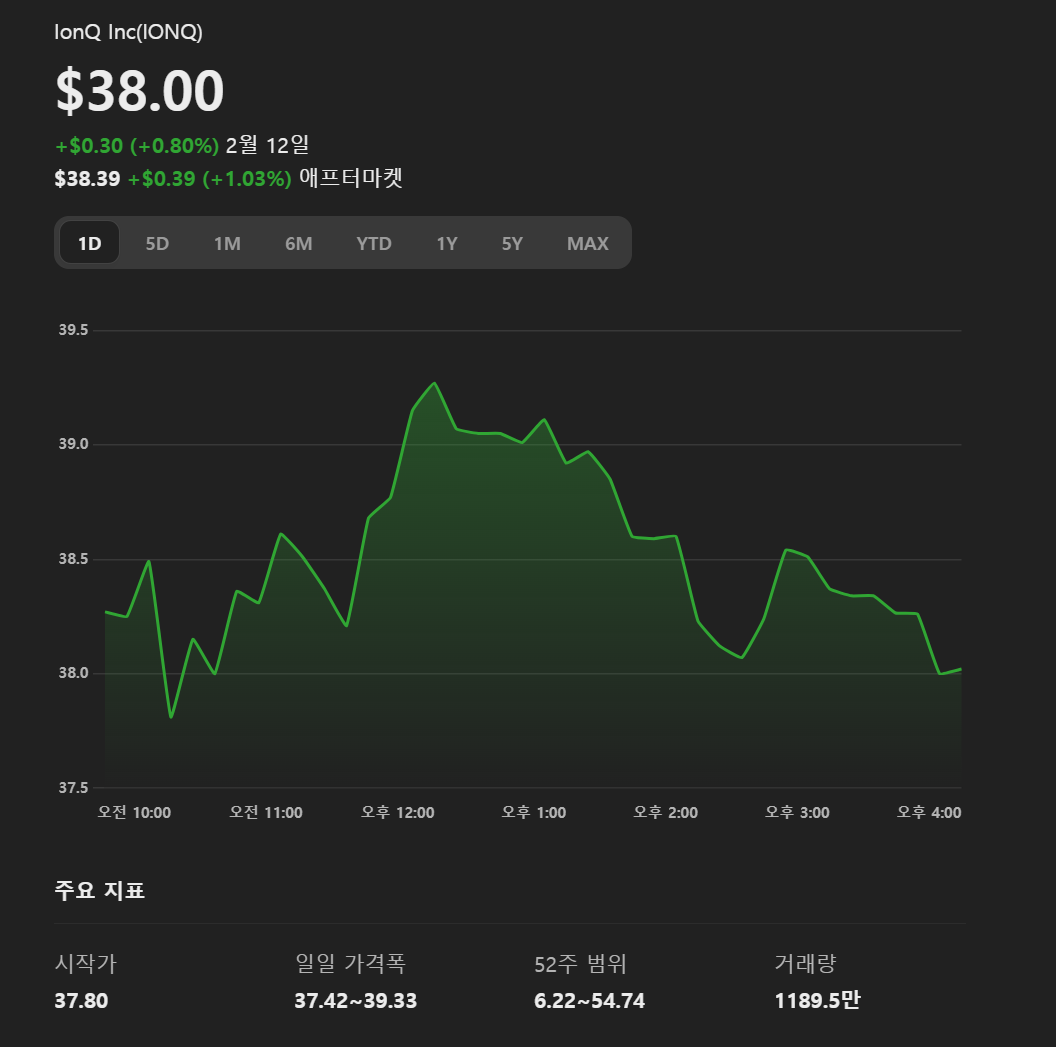Screen dimensions: 1056x1047
Task: Click the 애프터마켓 label
Action: [351, 178]
